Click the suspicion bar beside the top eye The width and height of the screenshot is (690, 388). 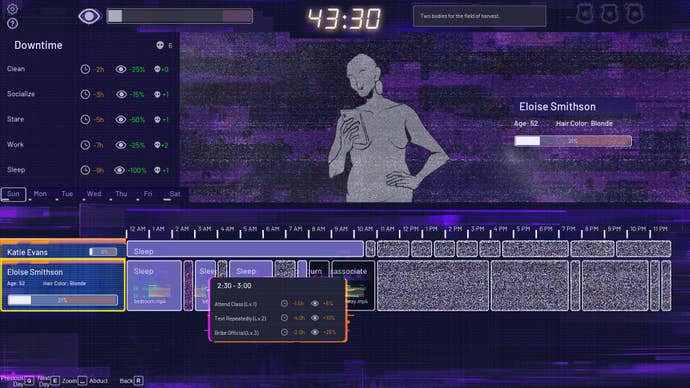tap(180, 16)
